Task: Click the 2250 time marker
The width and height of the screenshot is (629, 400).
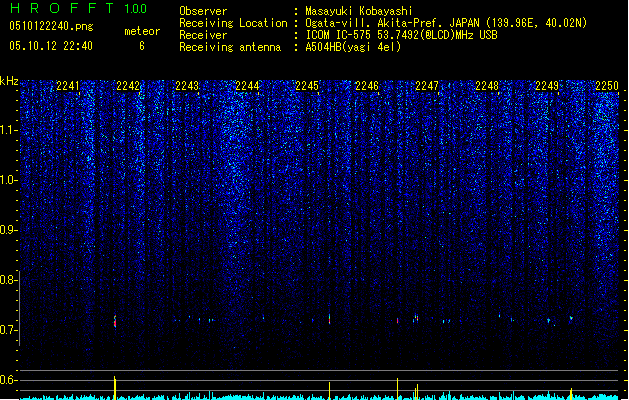Action: tap(607, 86)
